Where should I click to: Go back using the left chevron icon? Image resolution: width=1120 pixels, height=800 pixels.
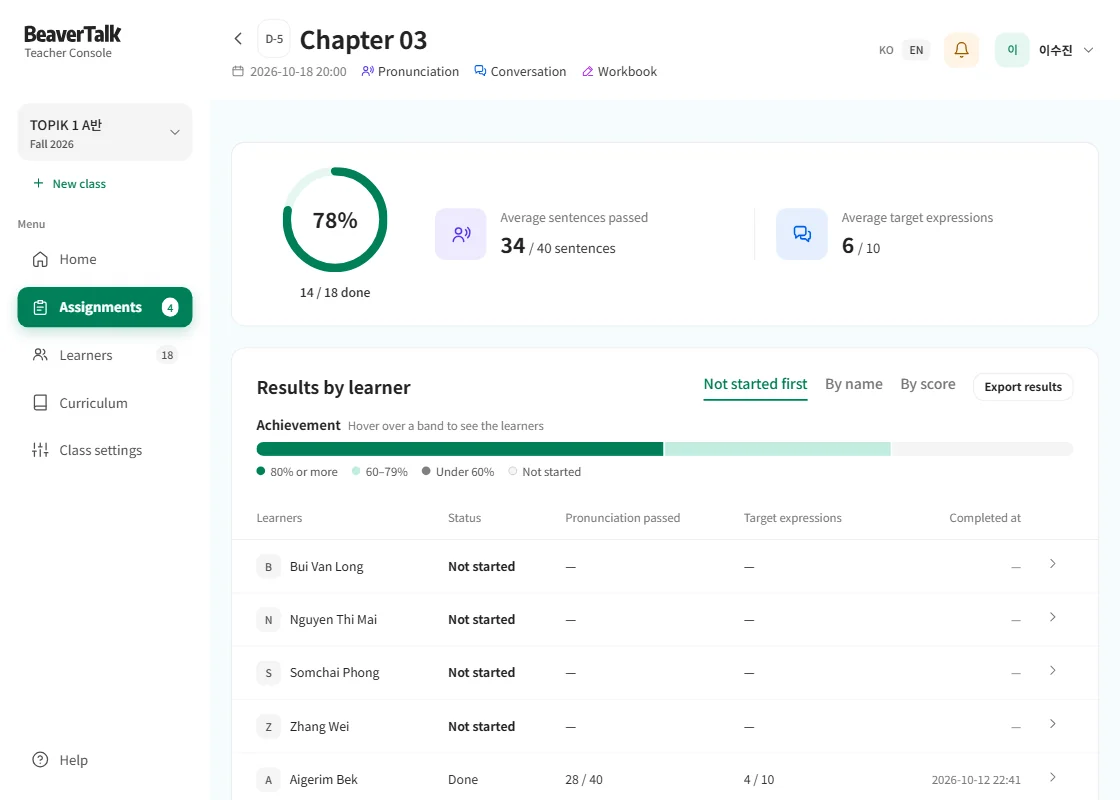point(239,39)
